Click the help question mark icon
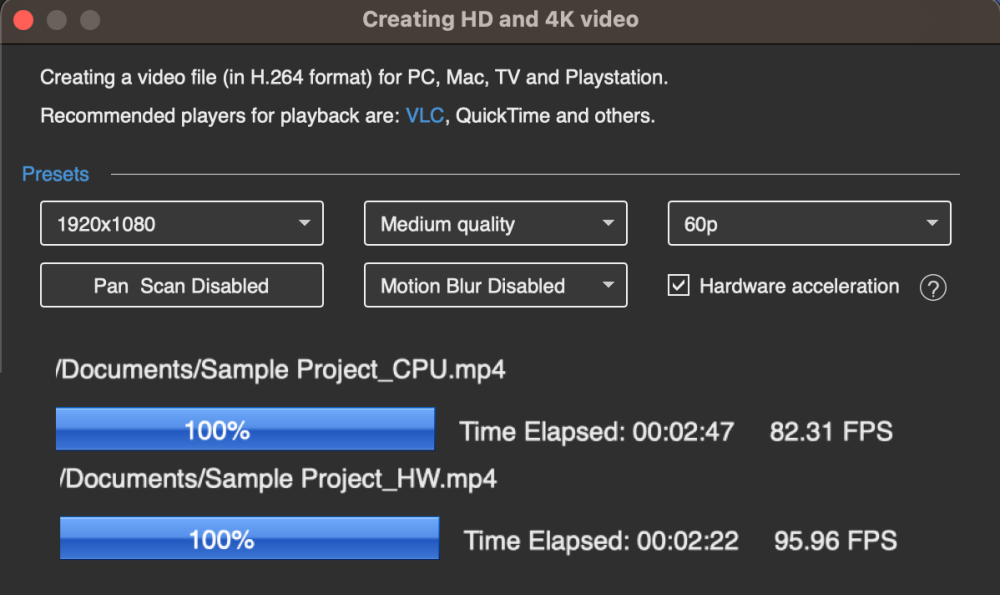Viewport: 1000px width, 595px height. 932,288
